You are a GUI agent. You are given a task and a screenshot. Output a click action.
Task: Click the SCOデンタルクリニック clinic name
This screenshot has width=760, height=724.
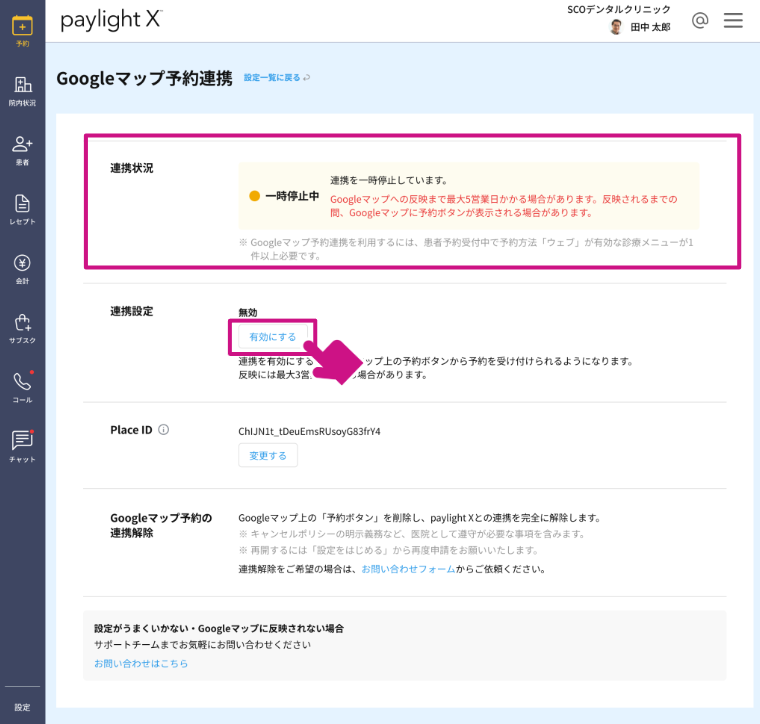coord(618,9)
